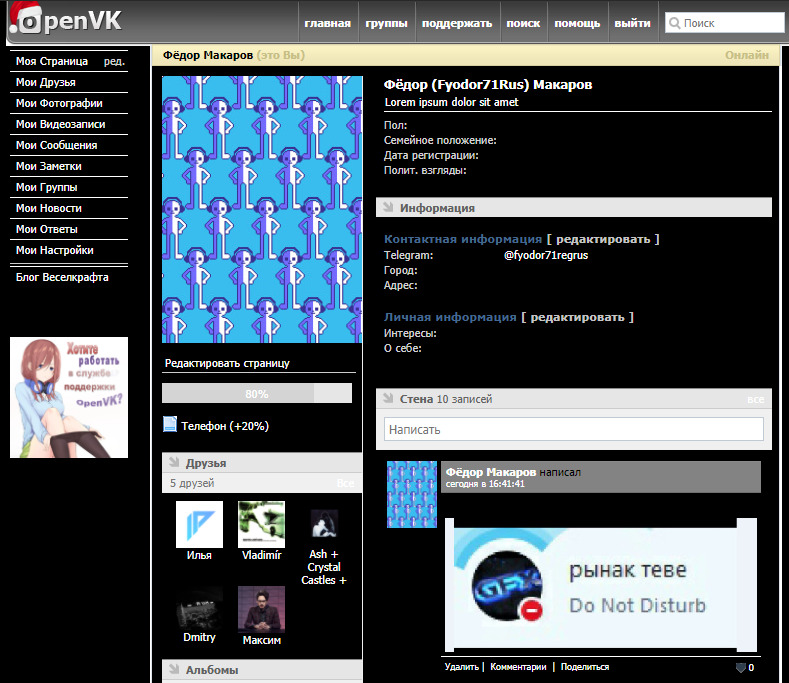Image resolution: width=789 pixels, height=683 pixels.
Task: Open группы in the top navigation
Action: point(386,23)
